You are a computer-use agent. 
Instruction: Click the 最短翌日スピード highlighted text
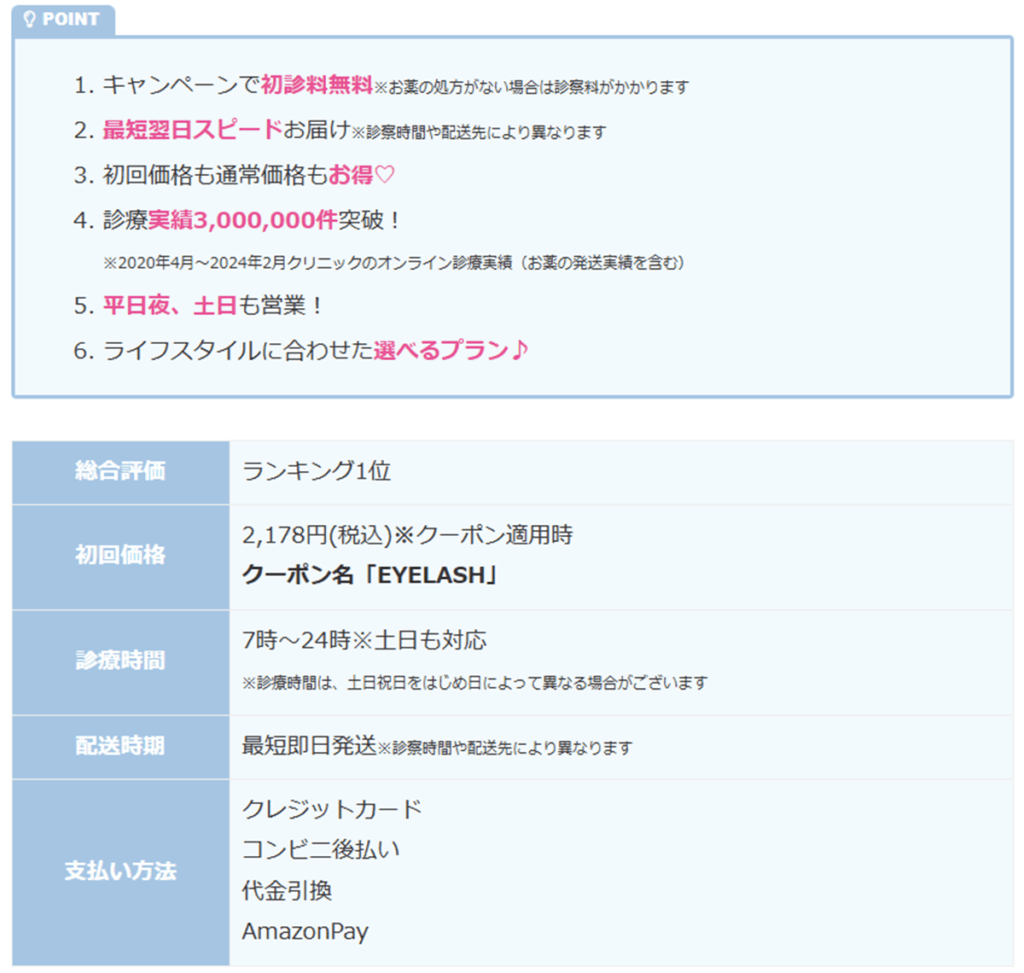click(192, 131)
